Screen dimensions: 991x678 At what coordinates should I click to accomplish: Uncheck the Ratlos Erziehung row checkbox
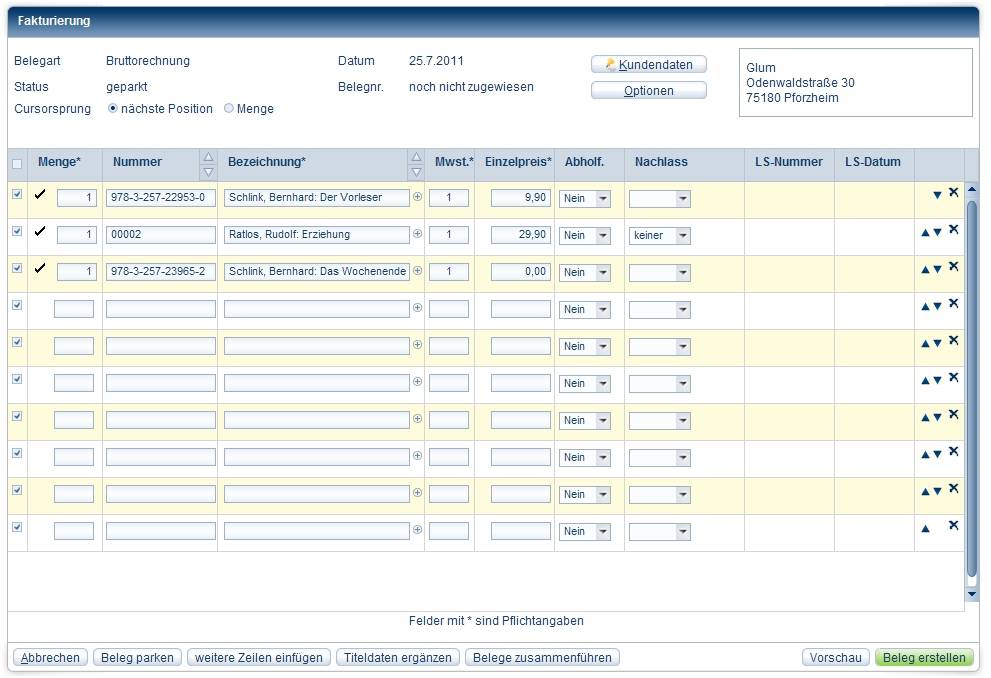click(16, 231)
